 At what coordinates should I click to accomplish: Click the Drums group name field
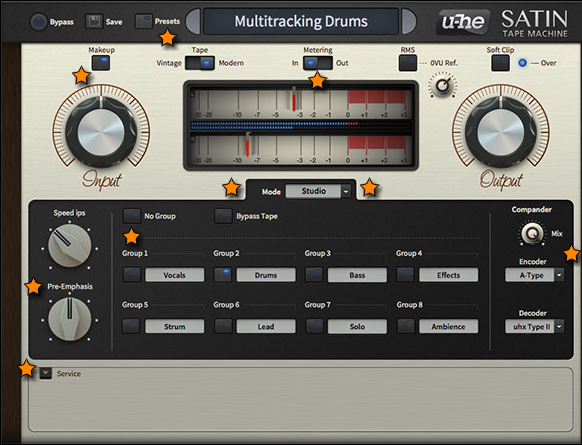(x=266, y=275)
